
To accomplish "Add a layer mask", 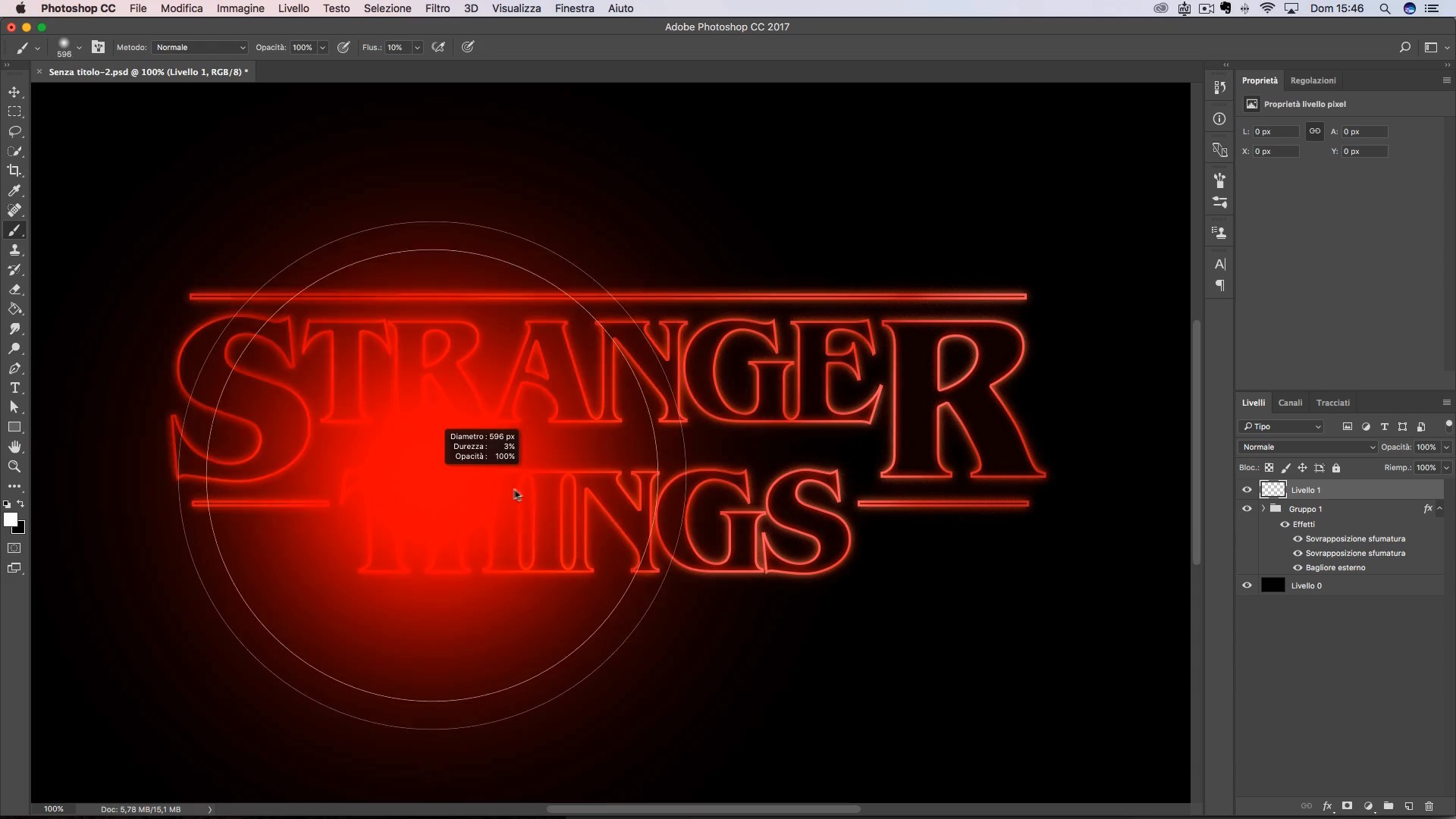I will click(1348, 806).
